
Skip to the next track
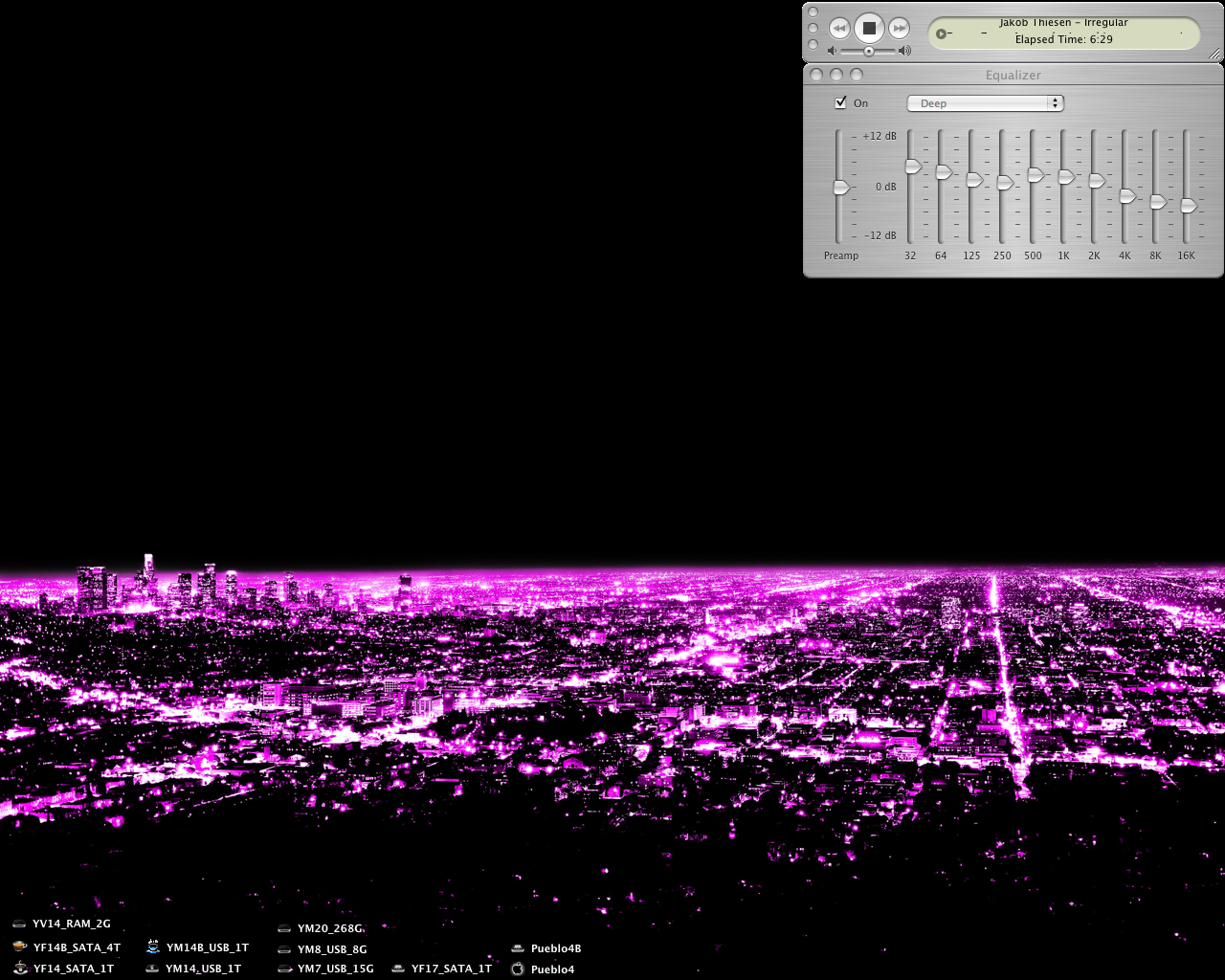(x=899, y=29)
